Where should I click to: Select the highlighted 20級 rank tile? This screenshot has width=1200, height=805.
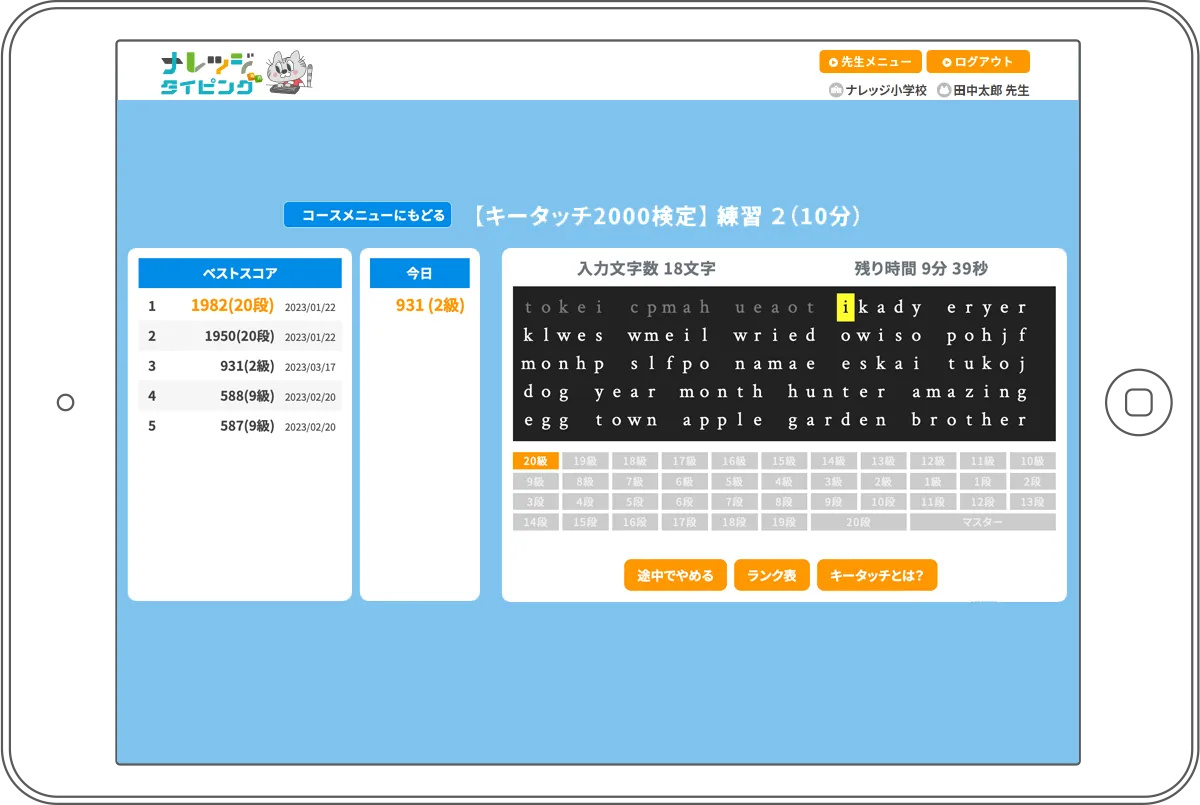[535, 461]
